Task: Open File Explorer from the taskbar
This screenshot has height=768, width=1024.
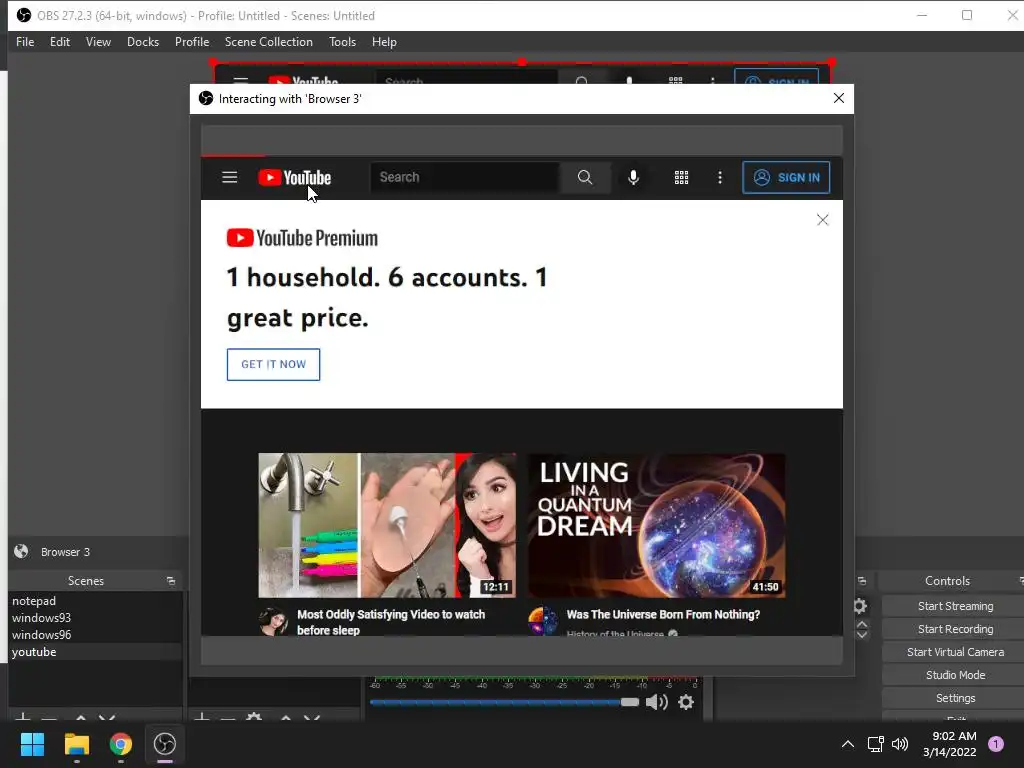Action: pos(76,744)
